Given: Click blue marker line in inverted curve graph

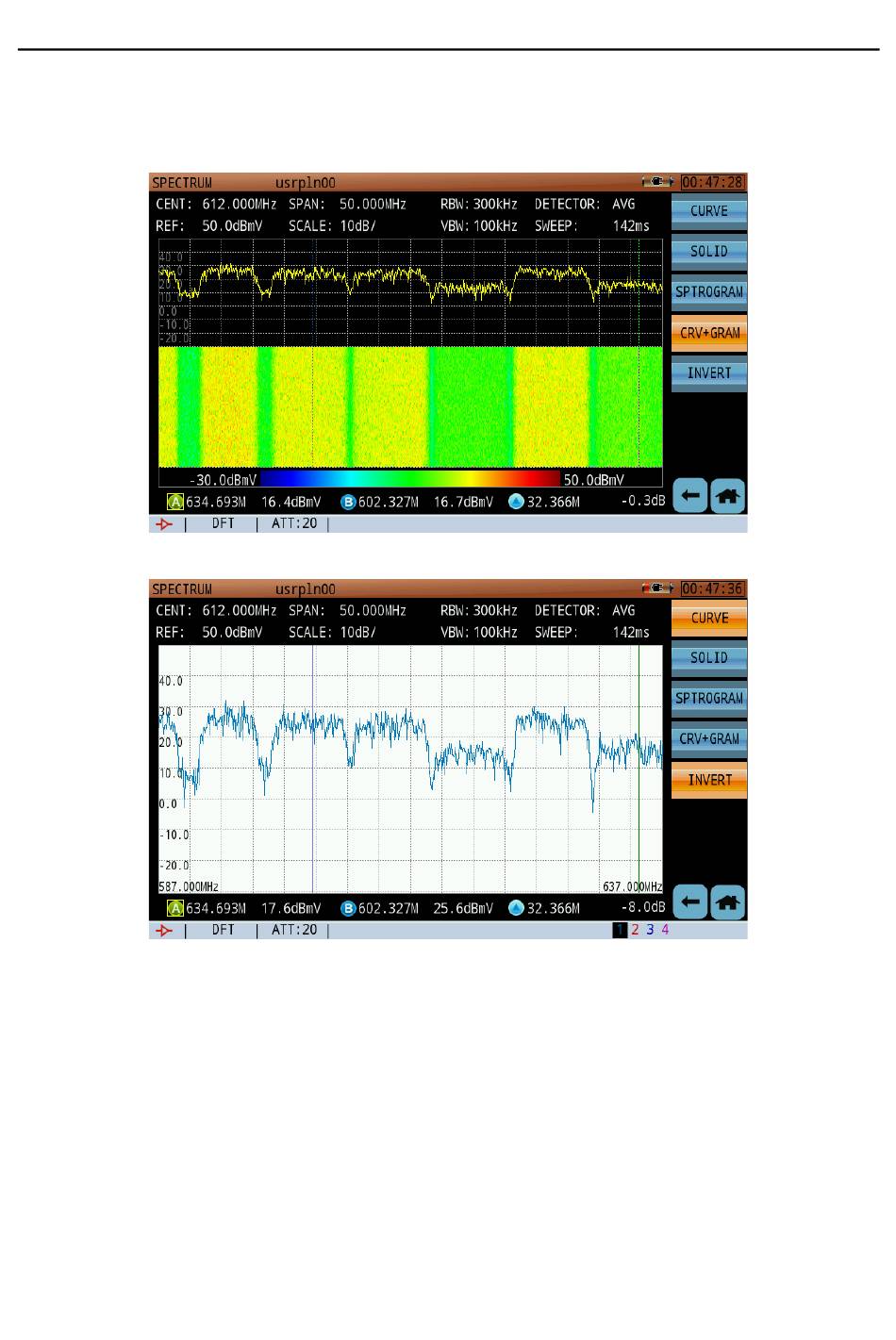Looking at the screenshot, I should point(312,769).
